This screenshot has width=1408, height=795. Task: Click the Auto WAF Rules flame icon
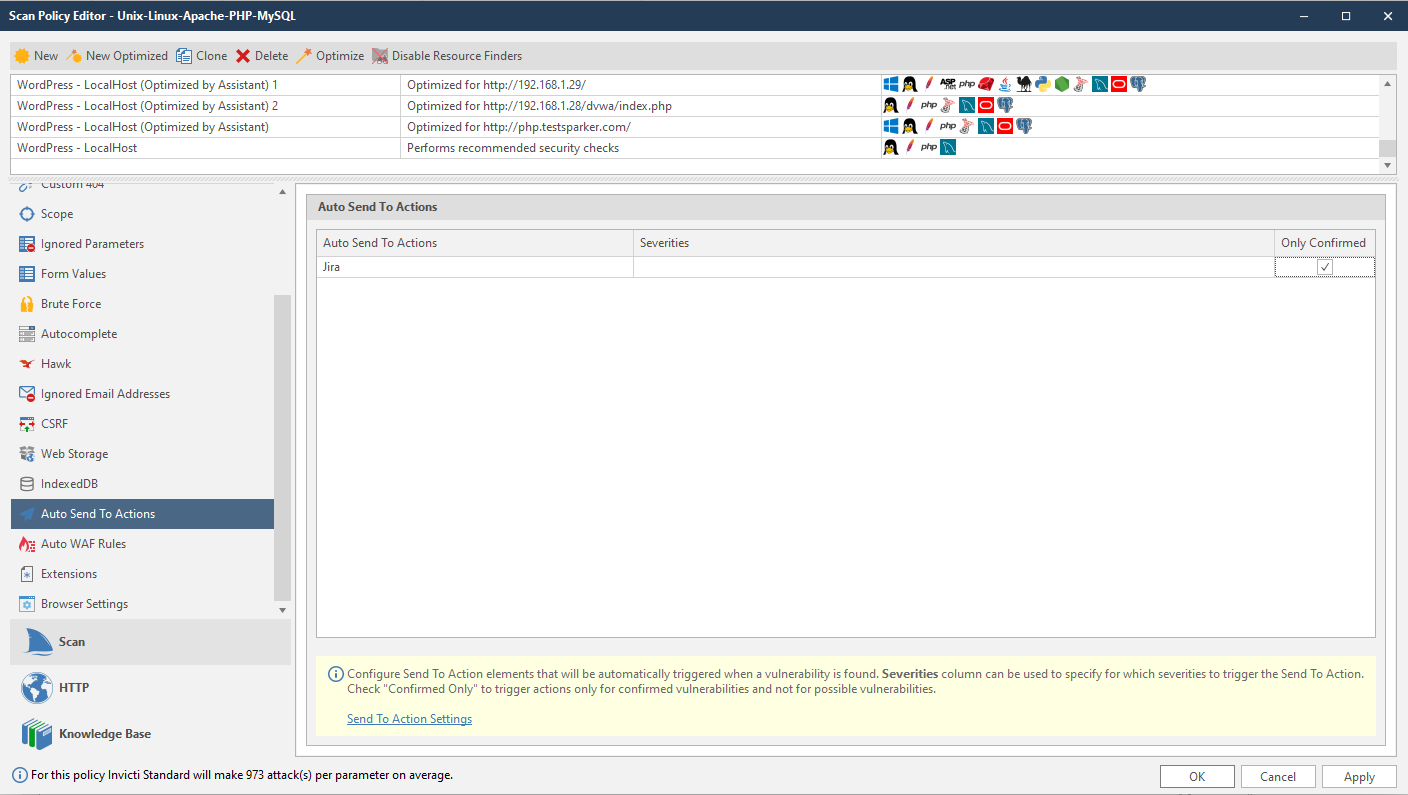27,544
